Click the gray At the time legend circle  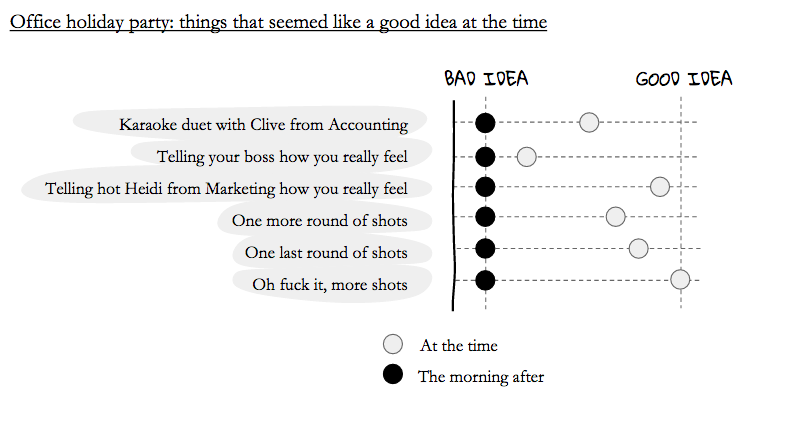[x=393, y=344]
